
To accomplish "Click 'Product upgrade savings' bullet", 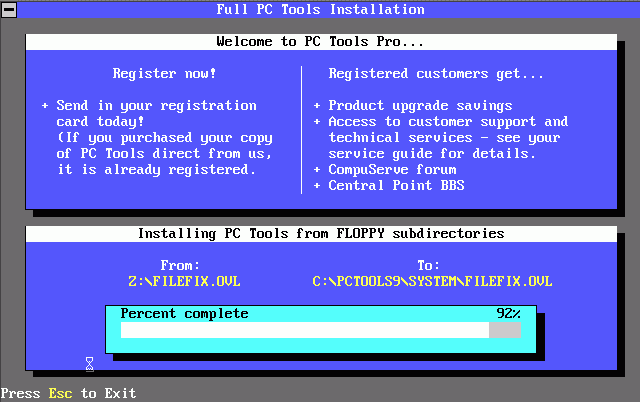I will (x=420, y=106).
